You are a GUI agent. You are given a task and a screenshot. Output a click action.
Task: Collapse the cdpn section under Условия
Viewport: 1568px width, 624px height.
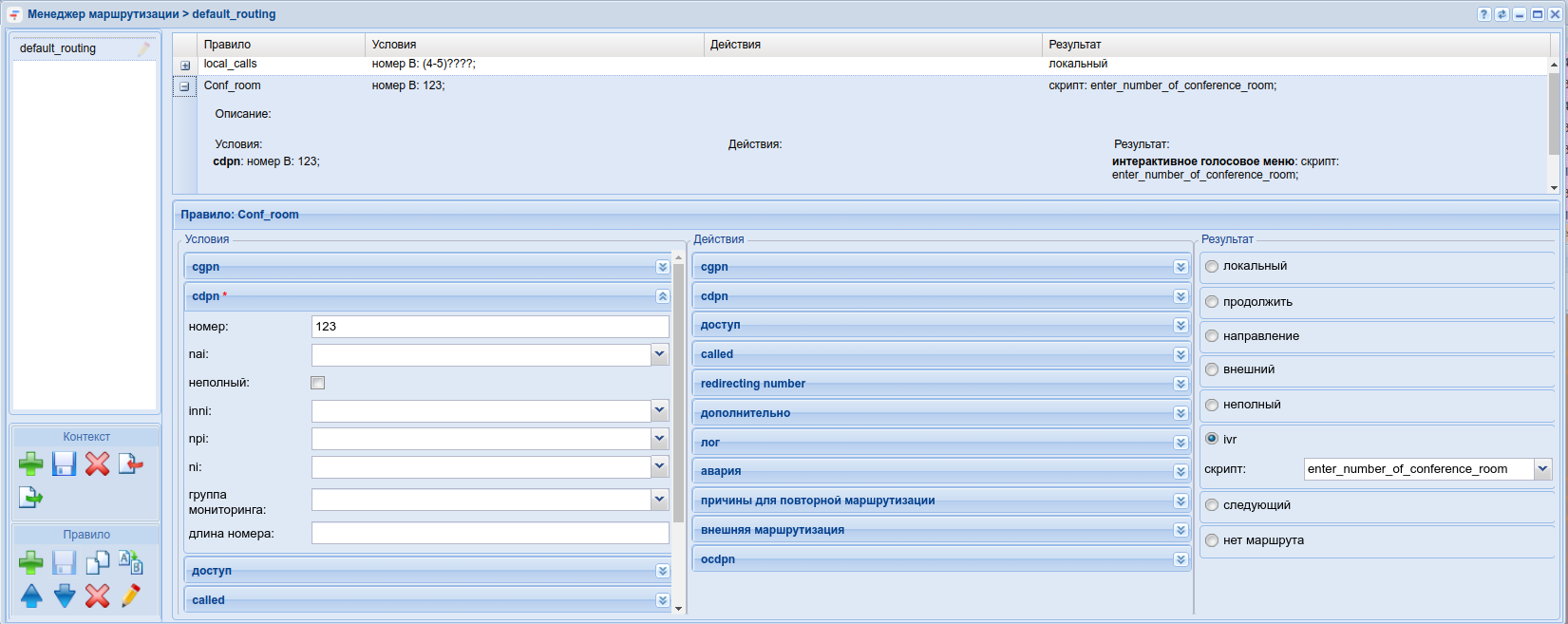663,296
